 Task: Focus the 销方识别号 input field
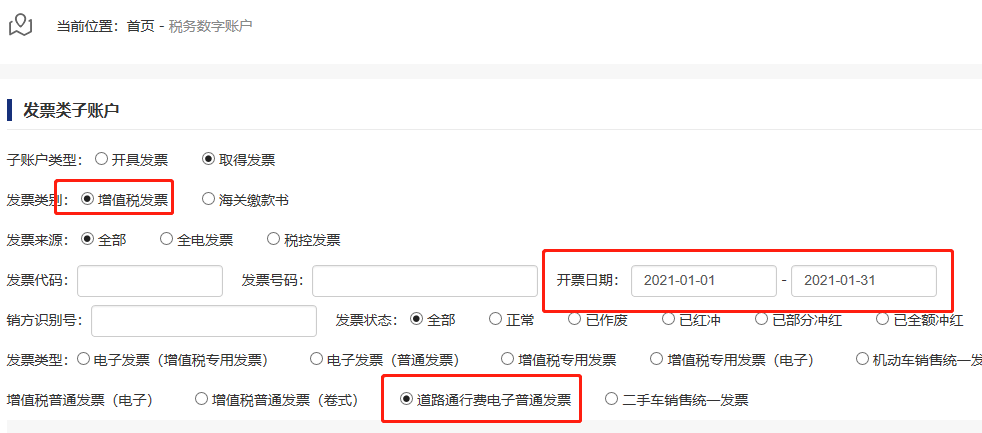204,321
